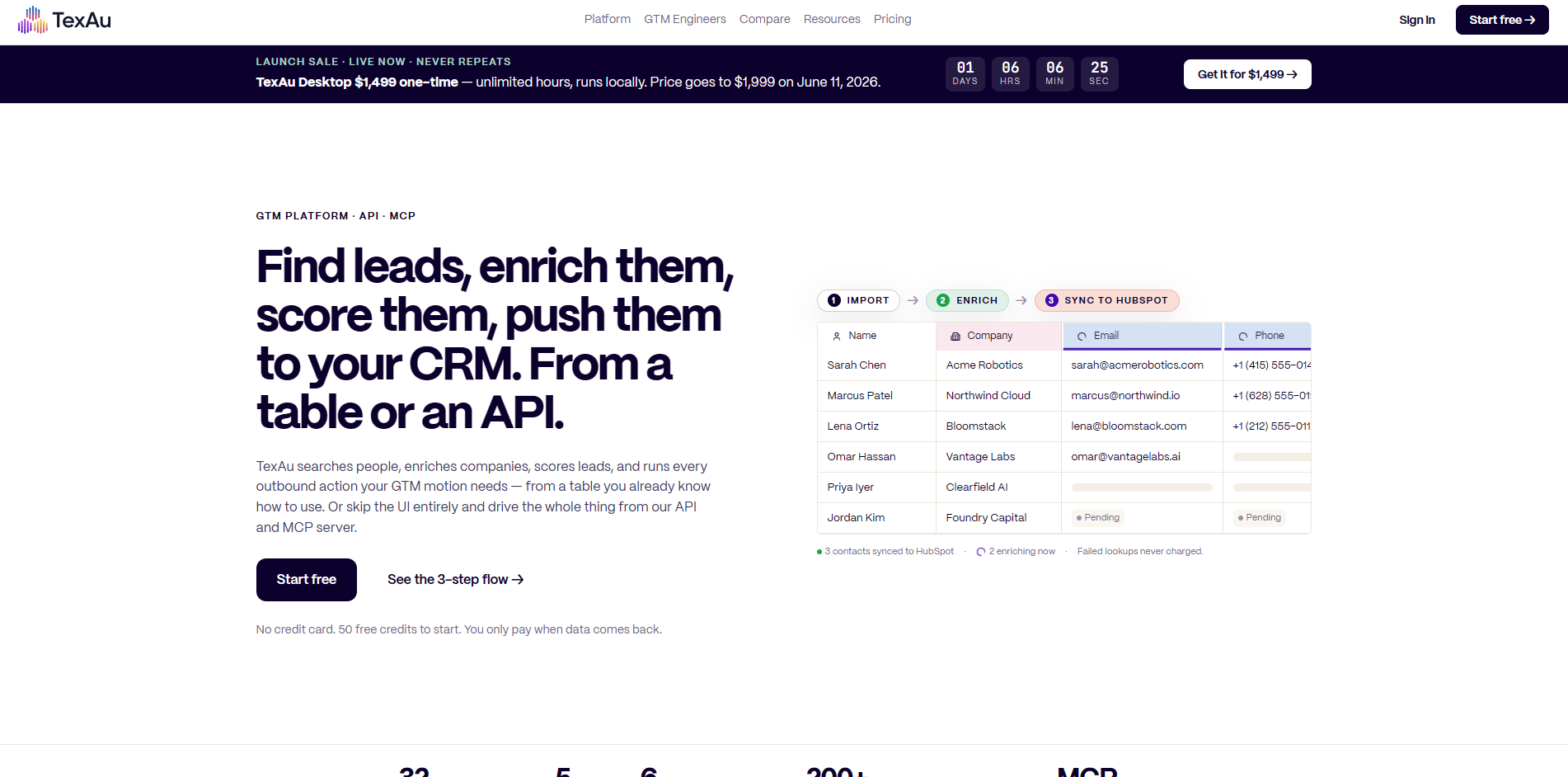
Task: Click the green number 2 badge on Enrich
Action: 943,300
